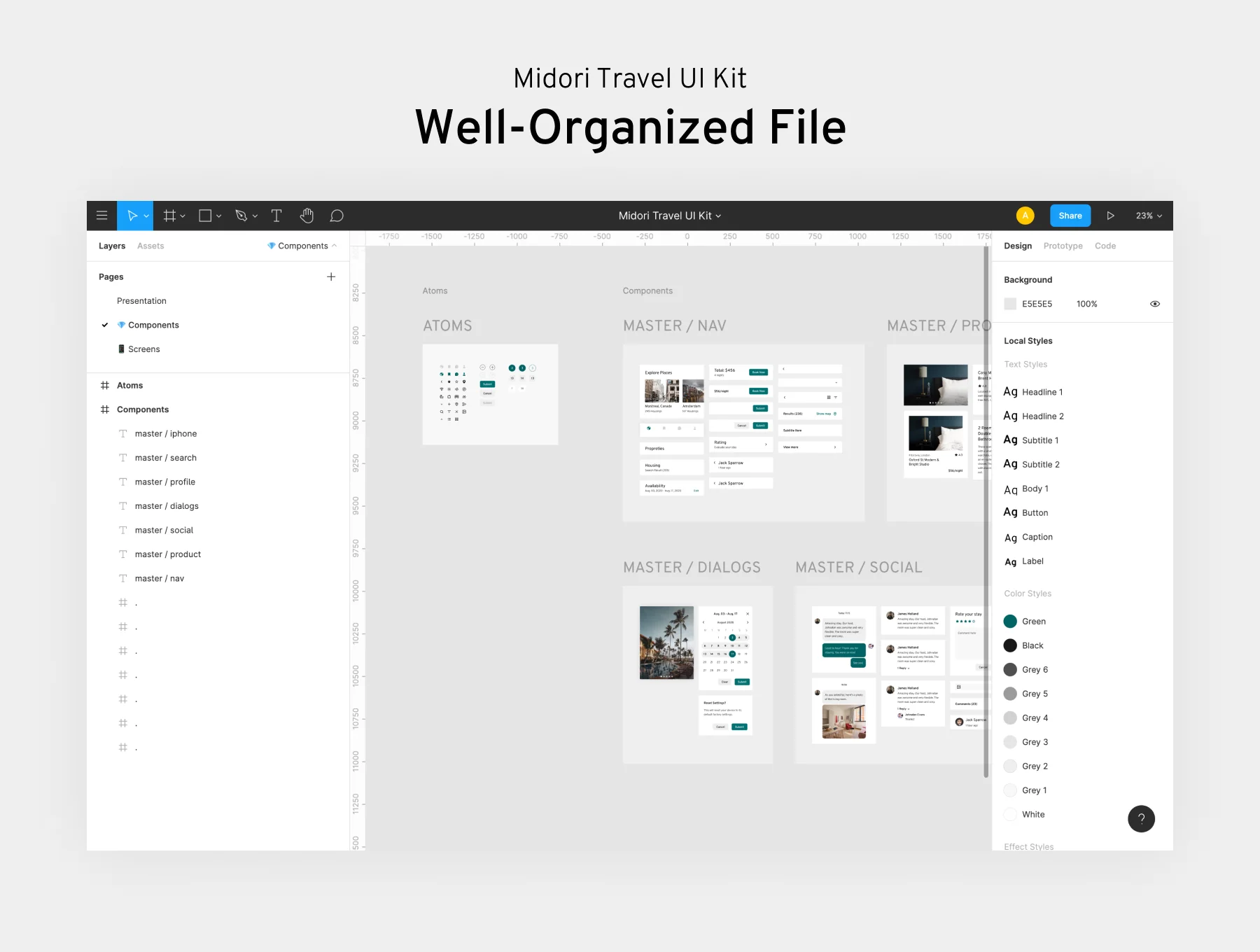Select the master / profile layer
The height and width of the screenshot is (952, 1260).
point(165,482)
